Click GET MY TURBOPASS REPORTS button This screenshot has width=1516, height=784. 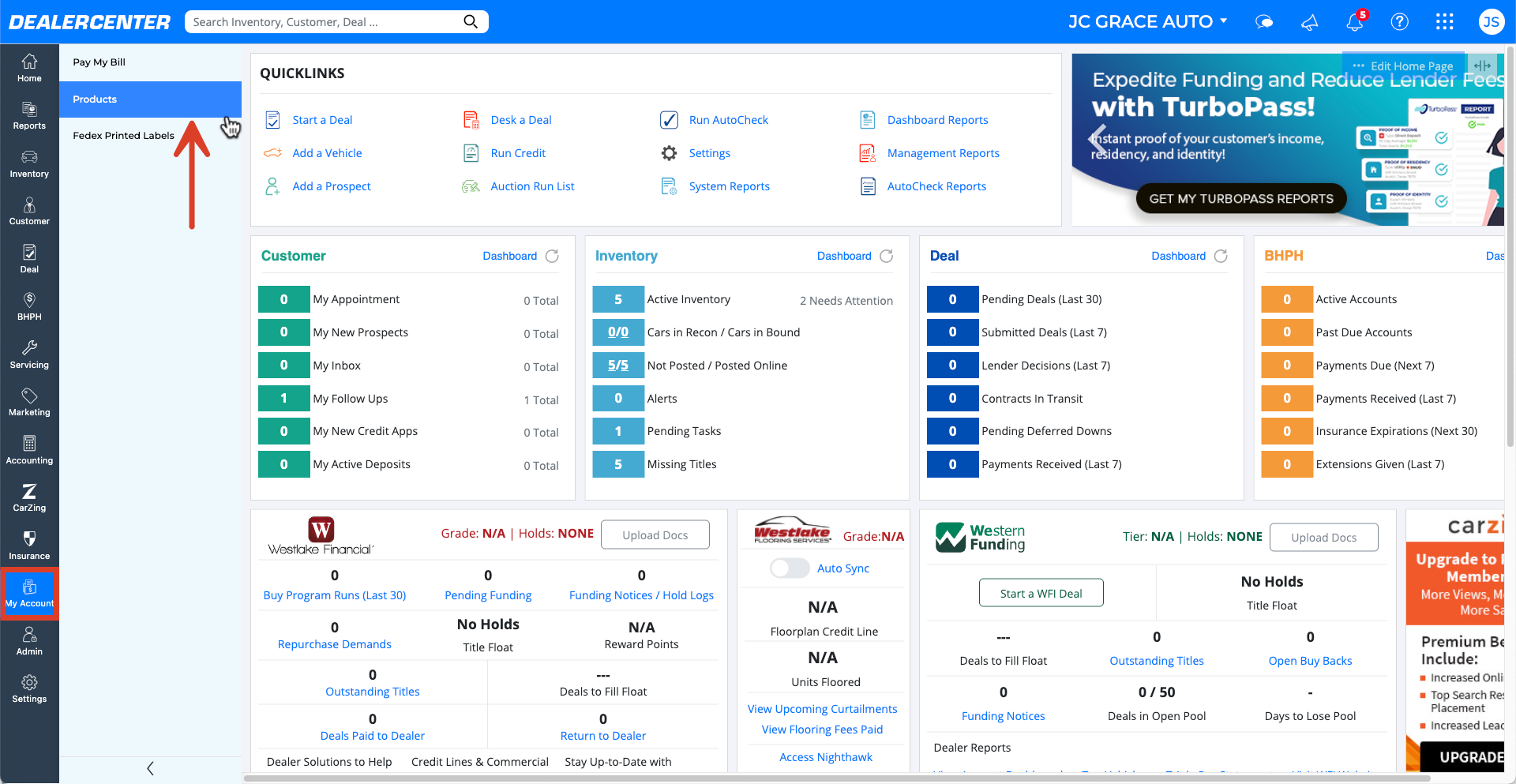pos(1240,199)
